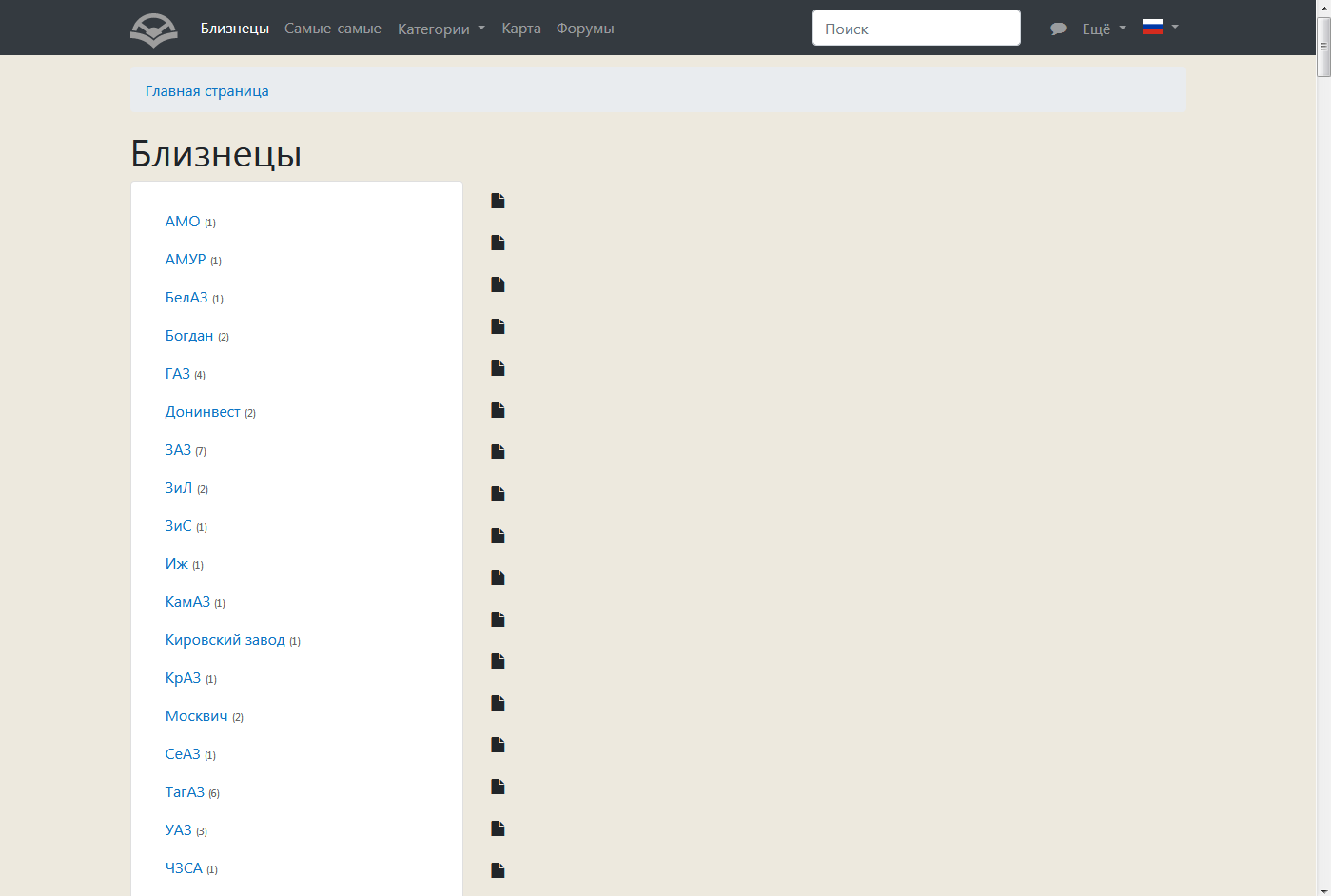Click the vertical scrollbar thumb
Viewport: 1331px width, 896px height.
pyautogui.click(x=1323, y=46)
